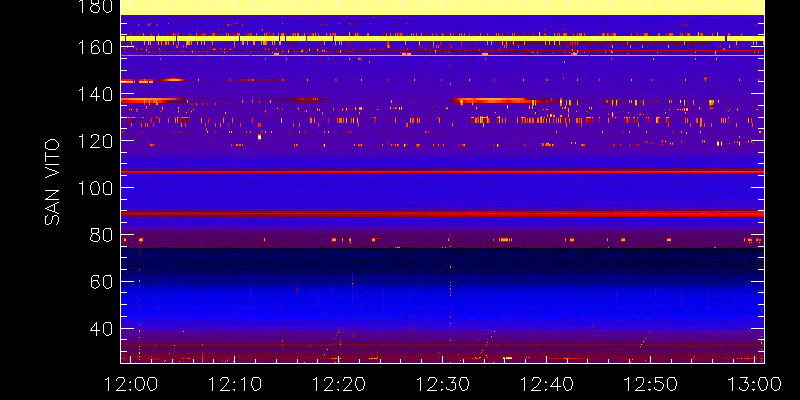Click the 100 frequency axis label
The image size is (800, 400).
coord(94,188)
